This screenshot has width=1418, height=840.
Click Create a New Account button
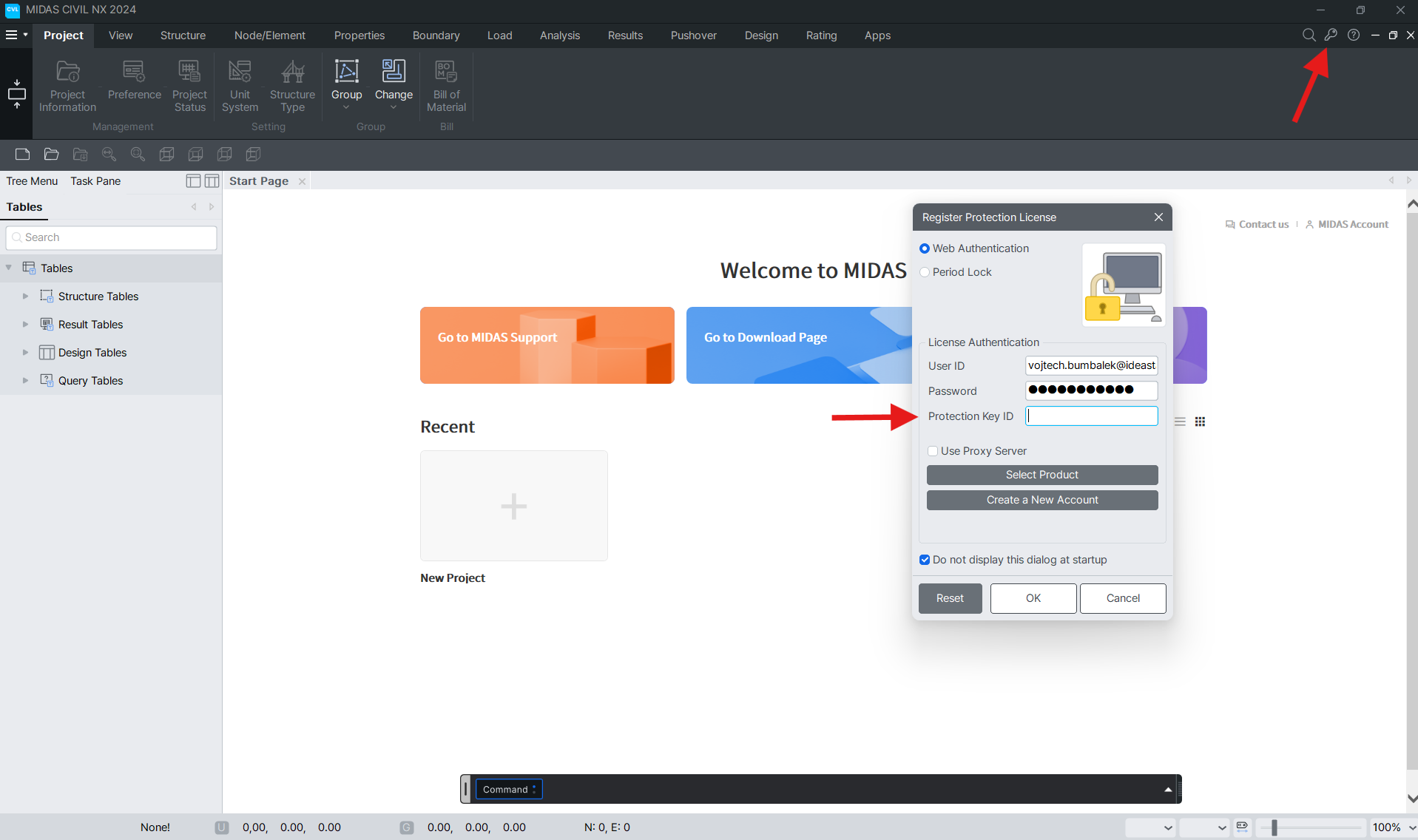pyautogui.click(x=1041, y=500)
